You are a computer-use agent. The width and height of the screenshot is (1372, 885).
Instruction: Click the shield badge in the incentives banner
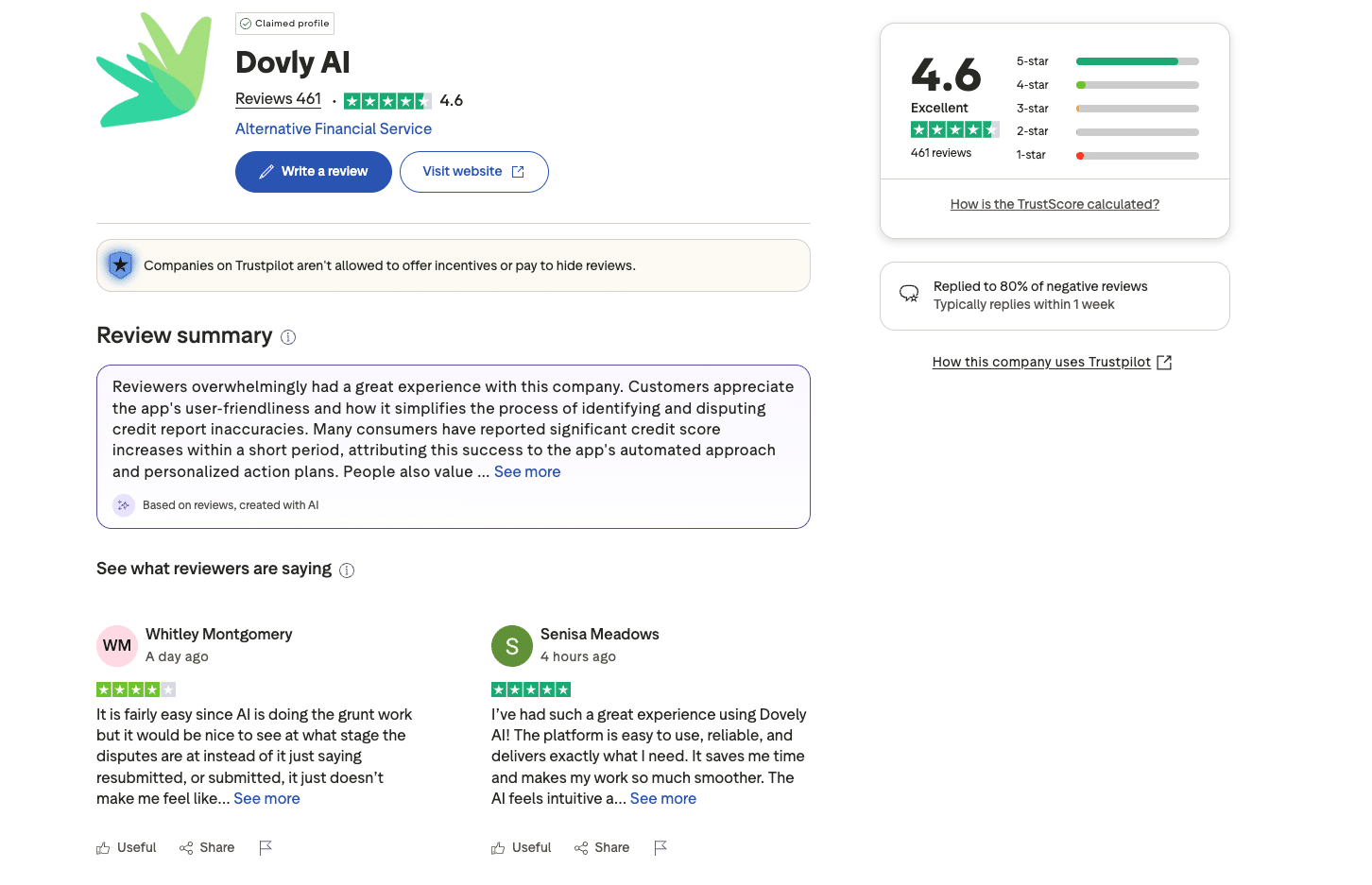tap(120, 265)
